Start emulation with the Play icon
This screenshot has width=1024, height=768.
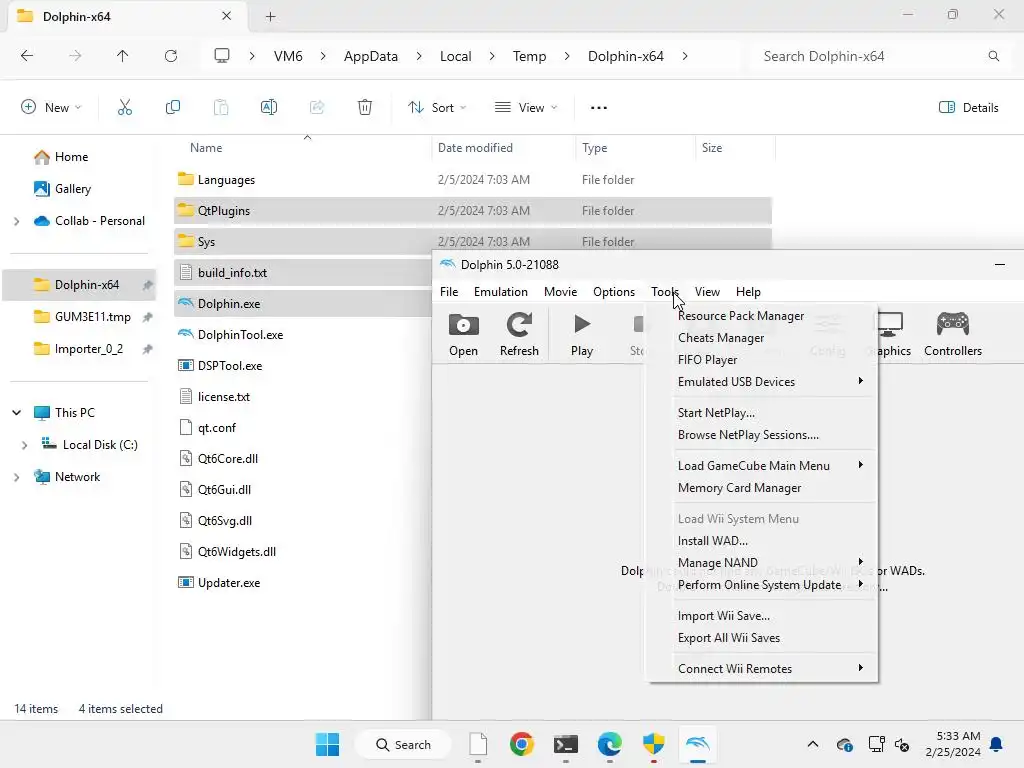(x=582, y=335)
